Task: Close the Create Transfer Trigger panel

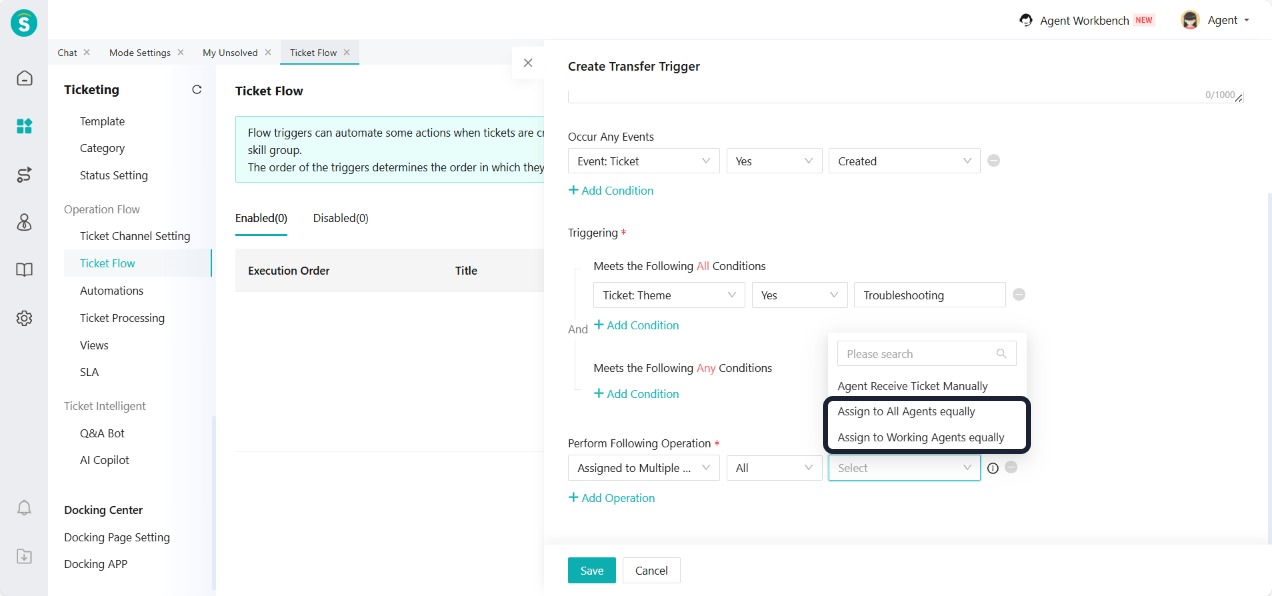Action: [x=528, y=63]
